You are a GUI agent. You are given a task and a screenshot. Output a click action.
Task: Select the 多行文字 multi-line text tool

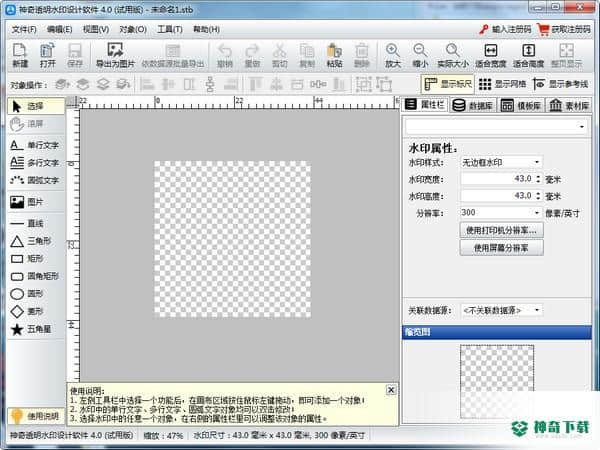[x=36, y=163]
